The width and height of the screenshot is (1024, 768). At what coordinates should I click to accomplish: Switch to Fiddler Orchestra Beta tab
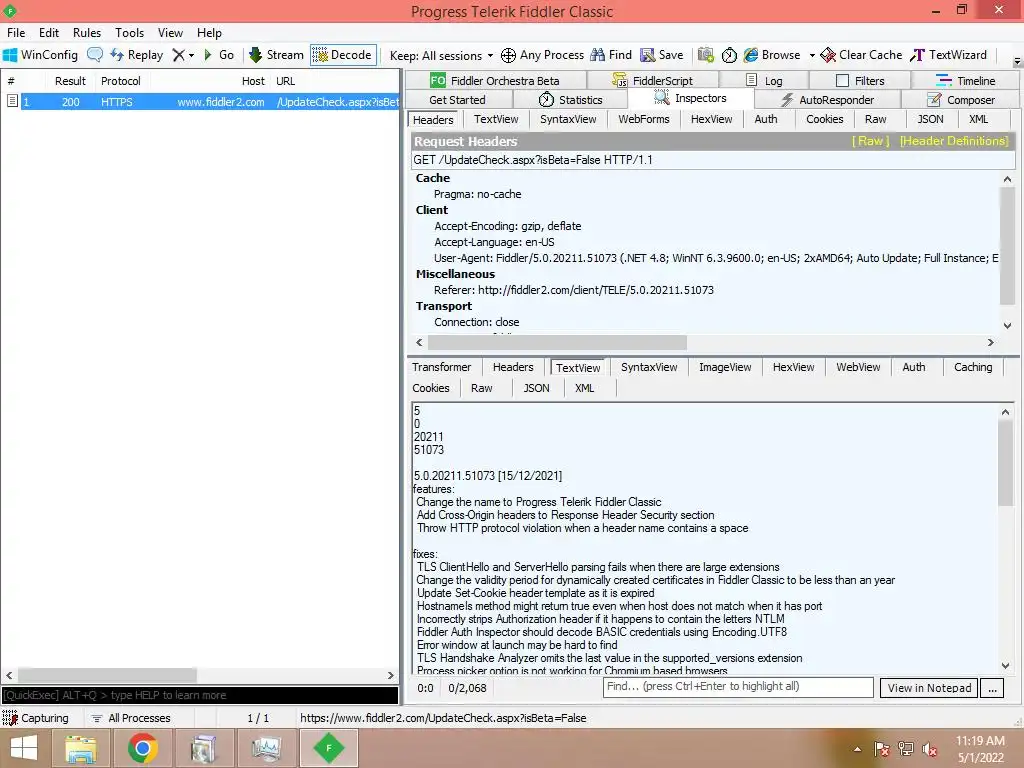pos(494,80)
